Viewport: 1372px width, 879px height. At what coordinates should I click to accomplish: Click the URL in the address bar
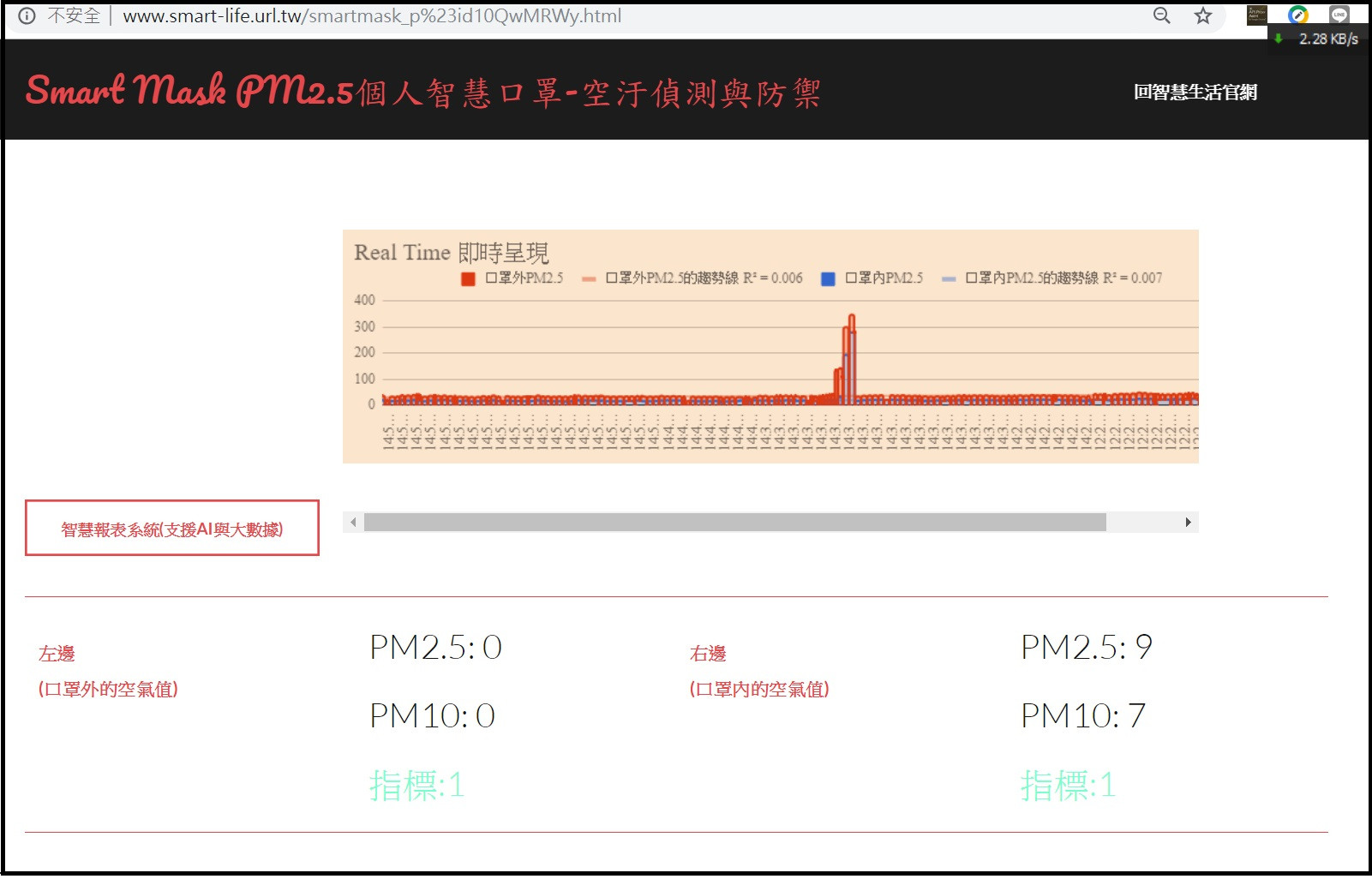pyautogui.click(x=372, y=16)
